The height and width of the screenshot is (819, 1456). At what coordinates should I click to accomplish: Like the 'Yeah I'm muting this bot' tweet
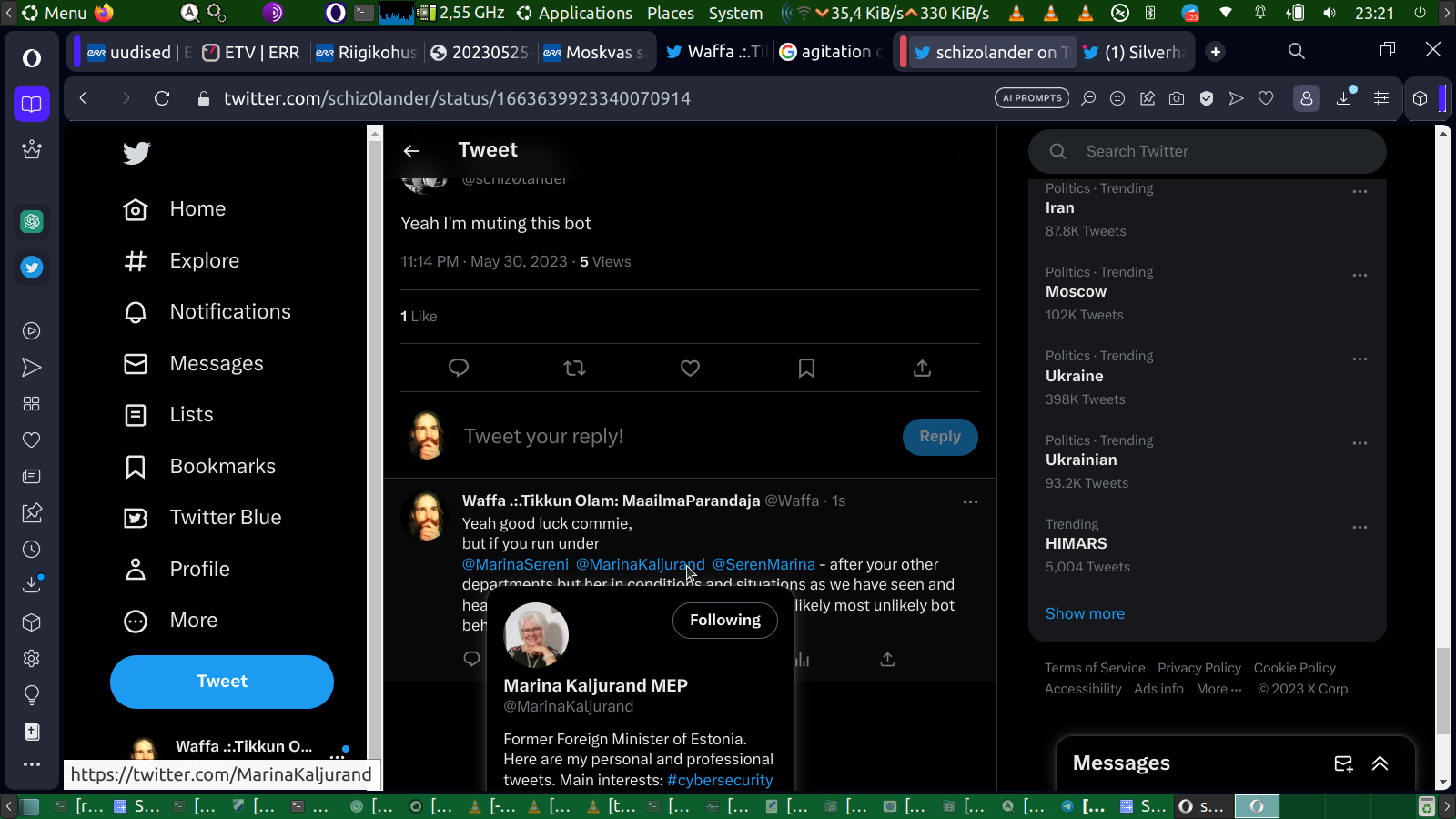[691, 368]
